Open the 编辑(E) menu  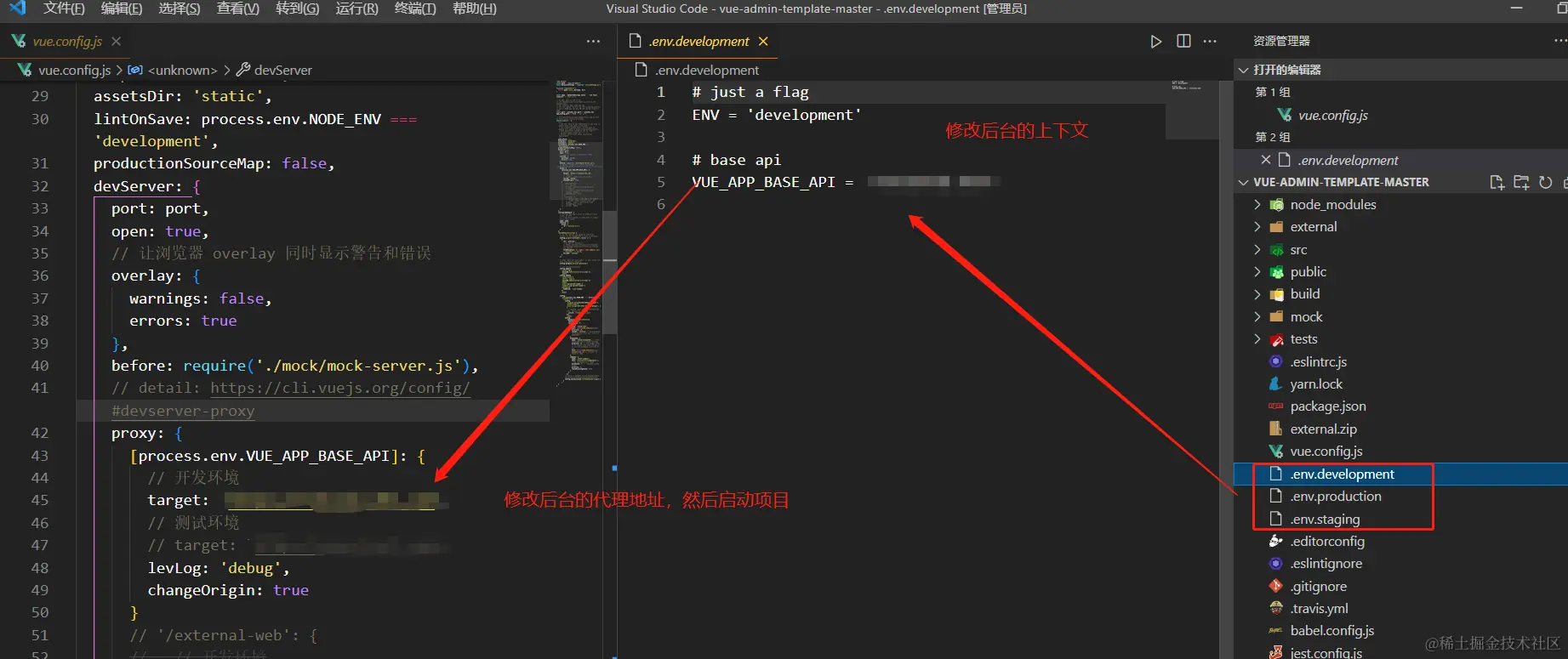click(x=122, y=9)
